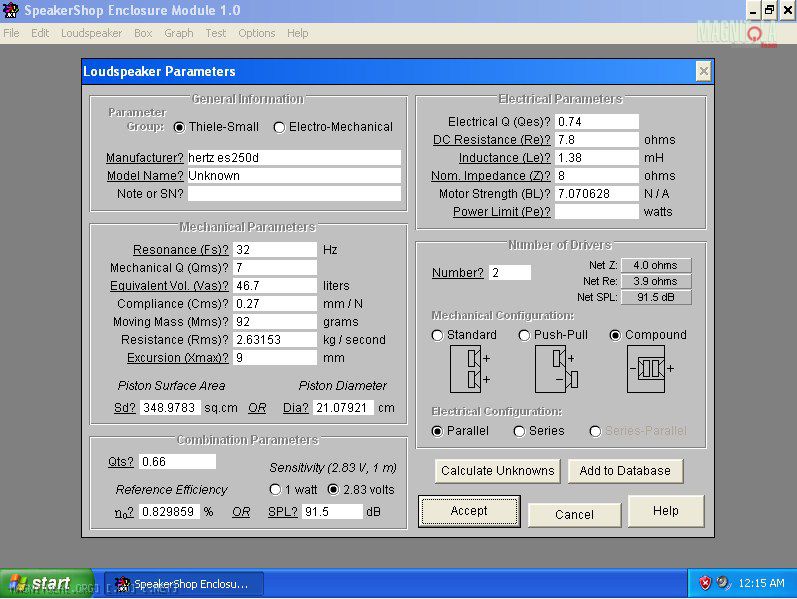Click the Accept button
This screenshot has height=599, width=797.
[x=469, y=511]
